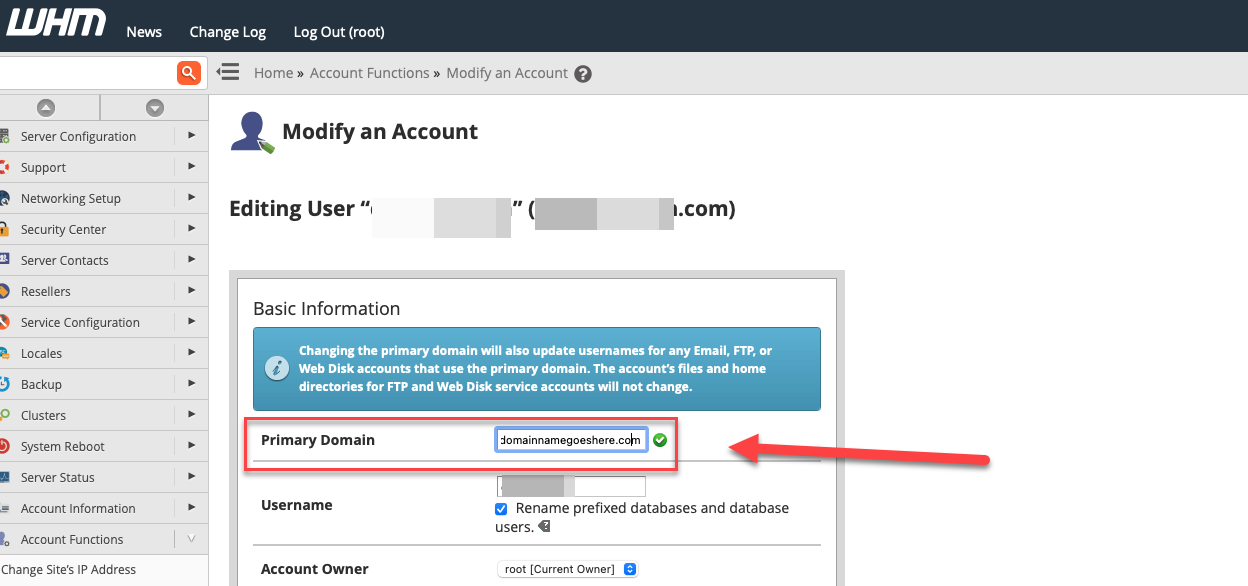The width and height of the screenshot is (1248, 586).
Task: Open the Change Log menu item
Action: click(228, 32)
